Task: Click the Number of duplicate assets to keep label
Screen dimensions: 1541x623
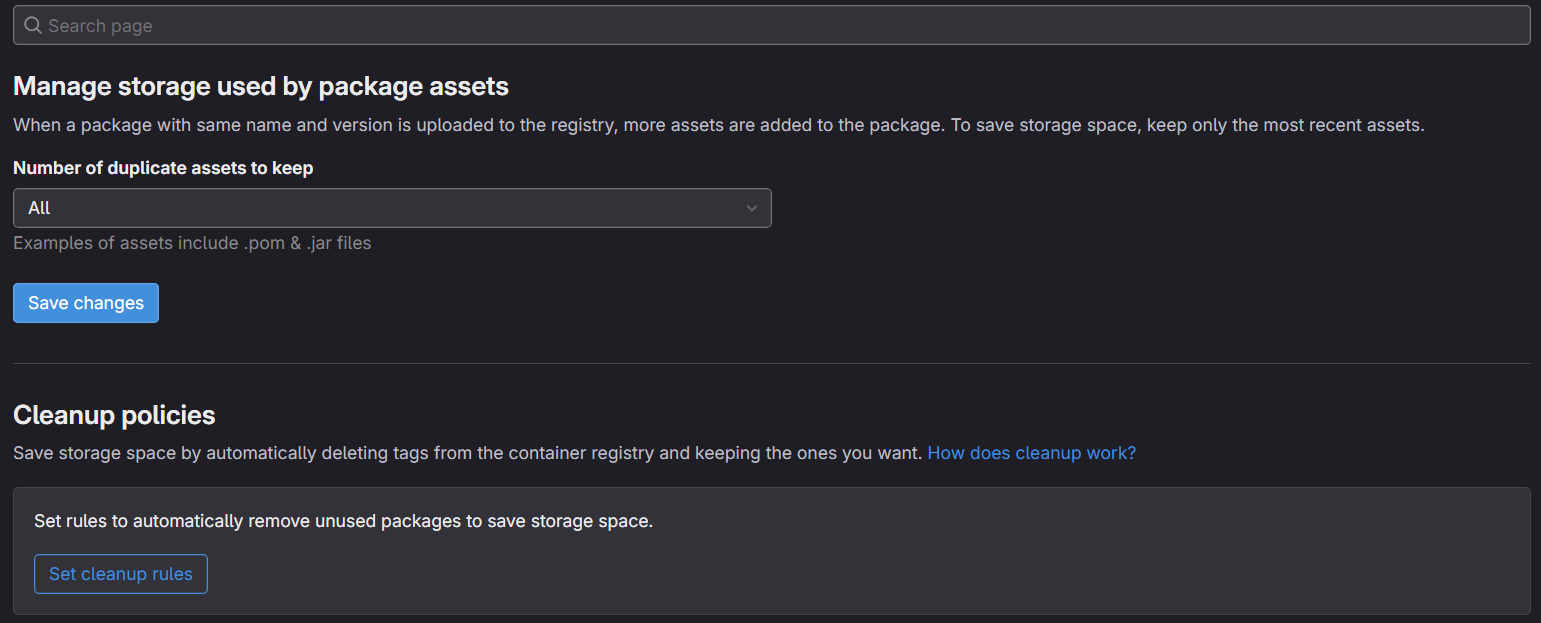Action: pos(163,168)
